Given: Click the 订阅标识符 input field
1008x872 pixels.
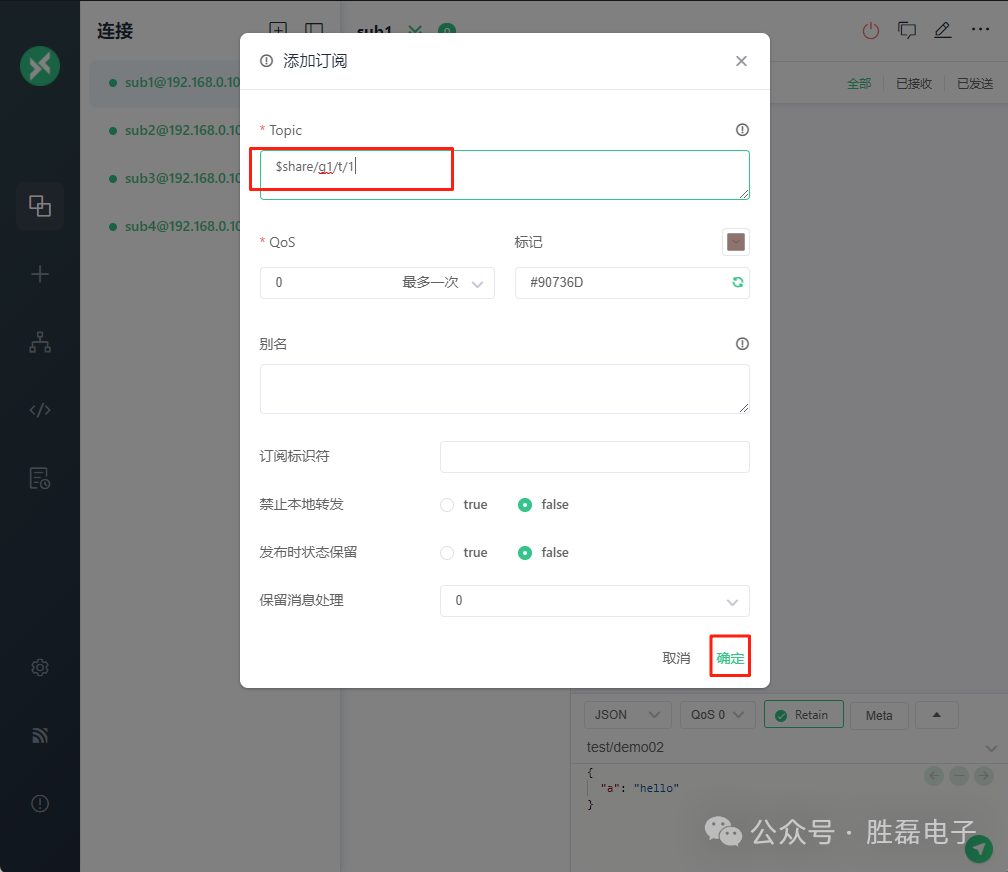Looking at the screenshot, I should 594,457.
